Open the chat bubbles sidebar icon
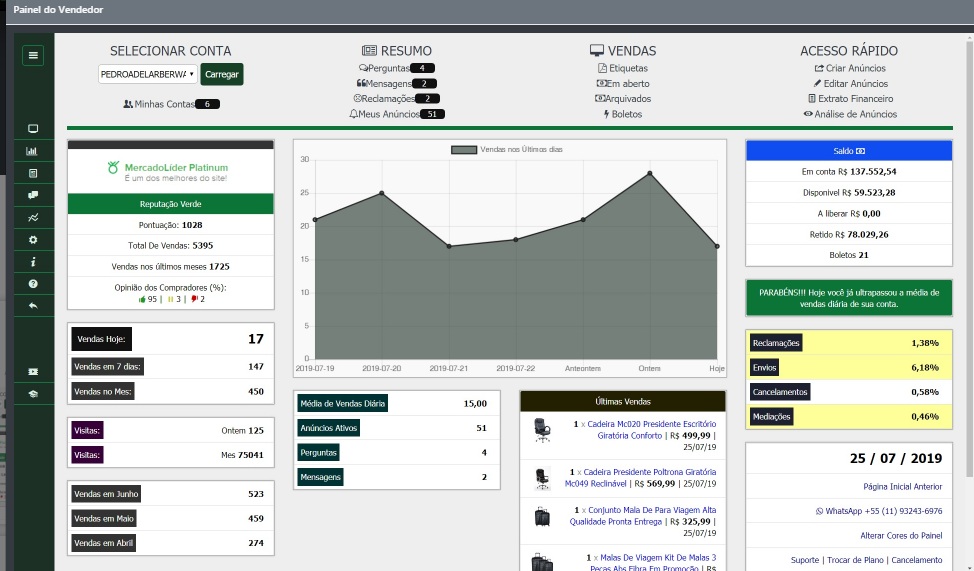This screenshot has height=571, width=974. pyautogui.click(x=33, y=195)
